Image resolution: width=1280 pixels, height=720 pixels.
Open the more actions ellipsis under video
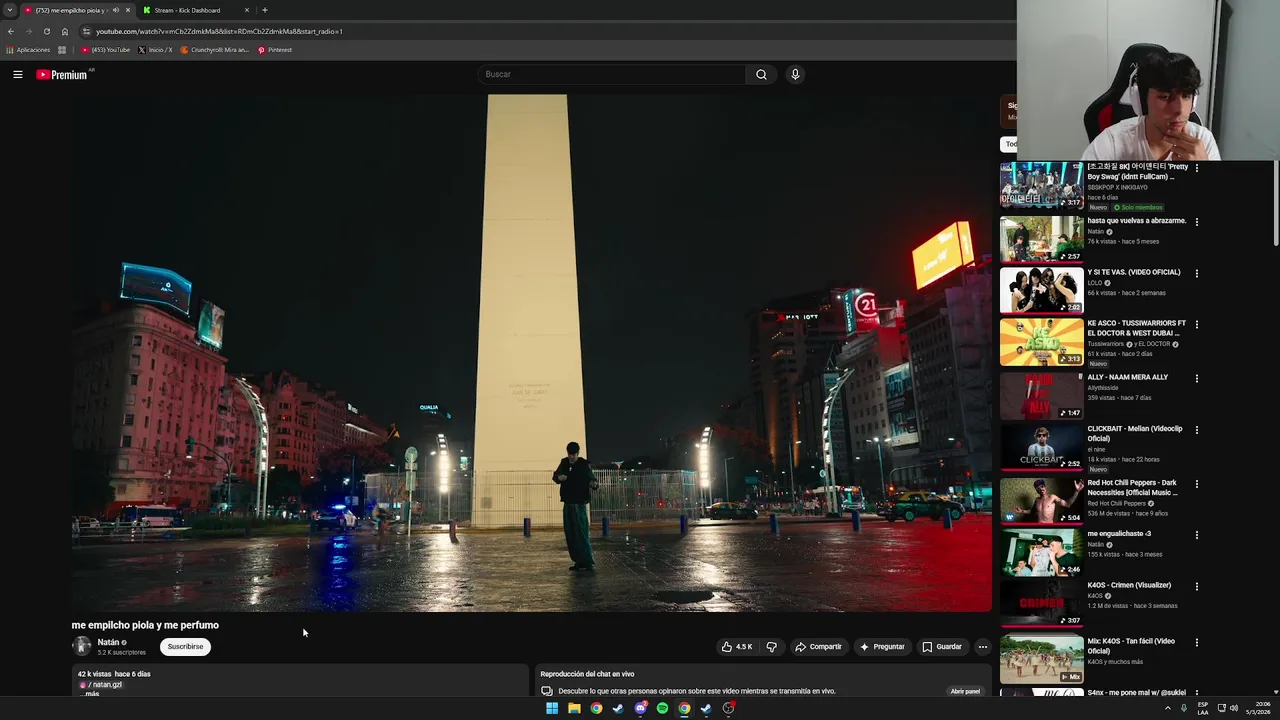click(x=982, y=647)
